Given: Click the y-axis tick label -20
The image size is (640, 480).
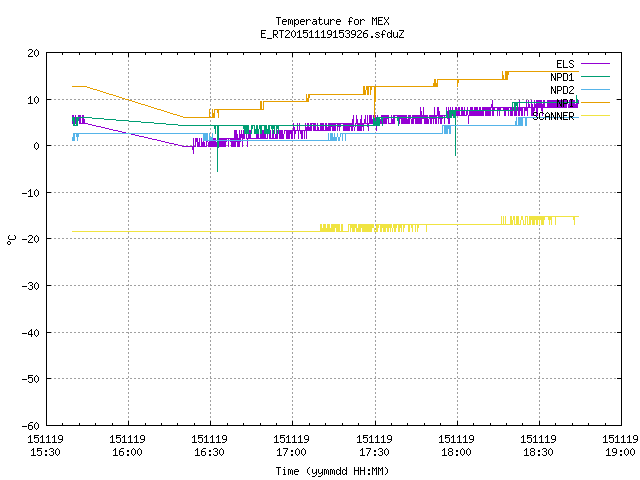Looking at the screenshot, I should (x=31, y=239).
